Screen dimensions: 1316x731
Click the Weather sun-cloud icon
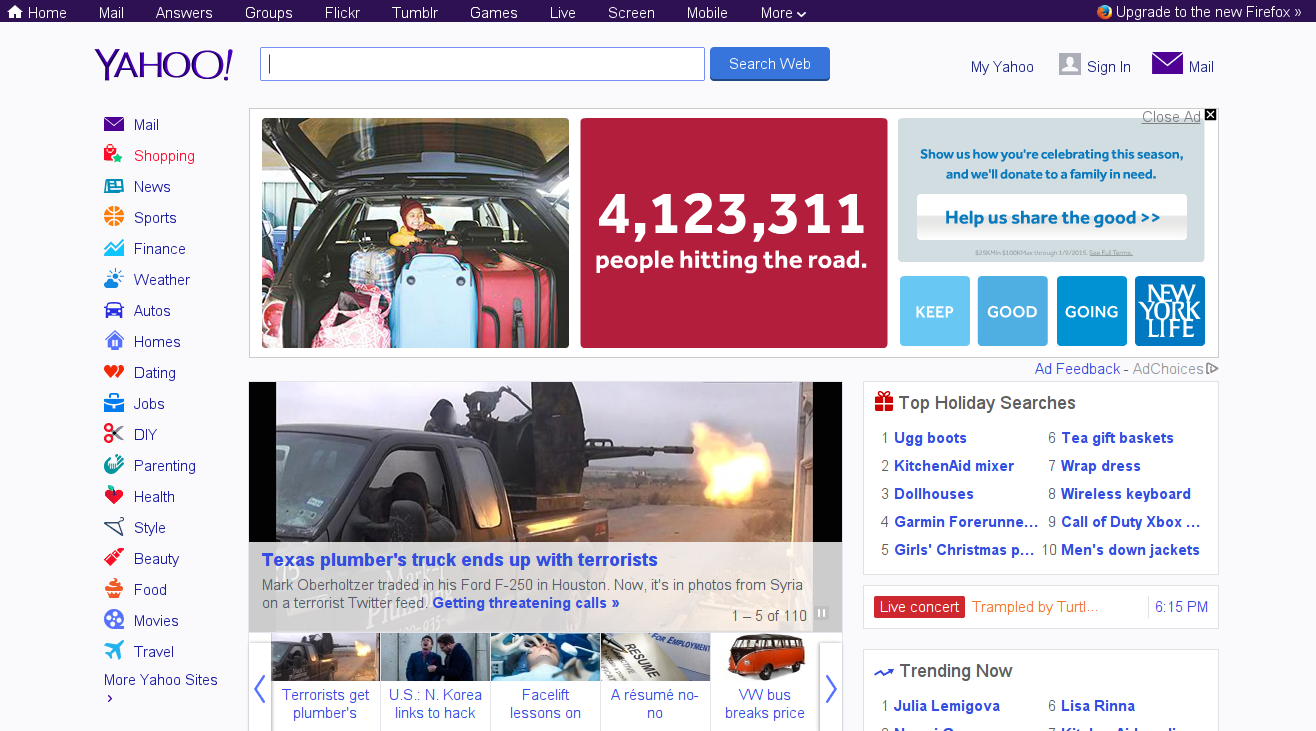114,279
